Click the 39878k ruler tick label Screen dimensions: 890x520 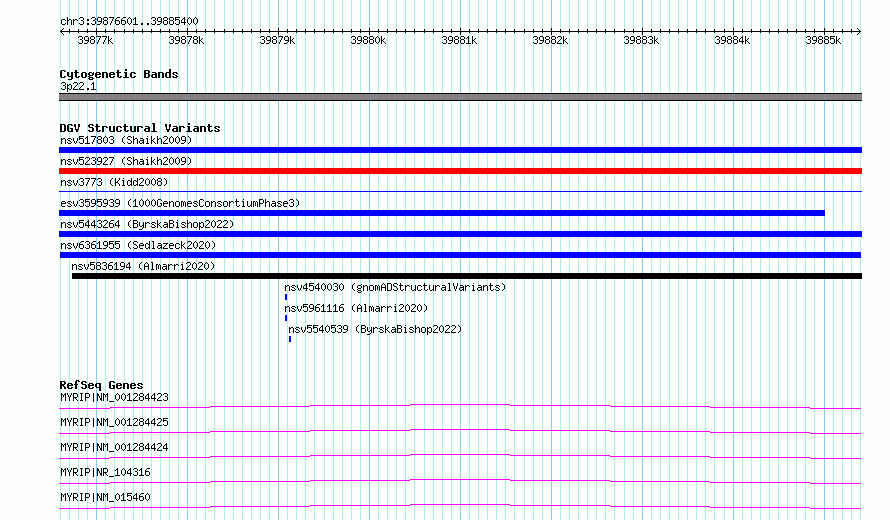[186, 40]
